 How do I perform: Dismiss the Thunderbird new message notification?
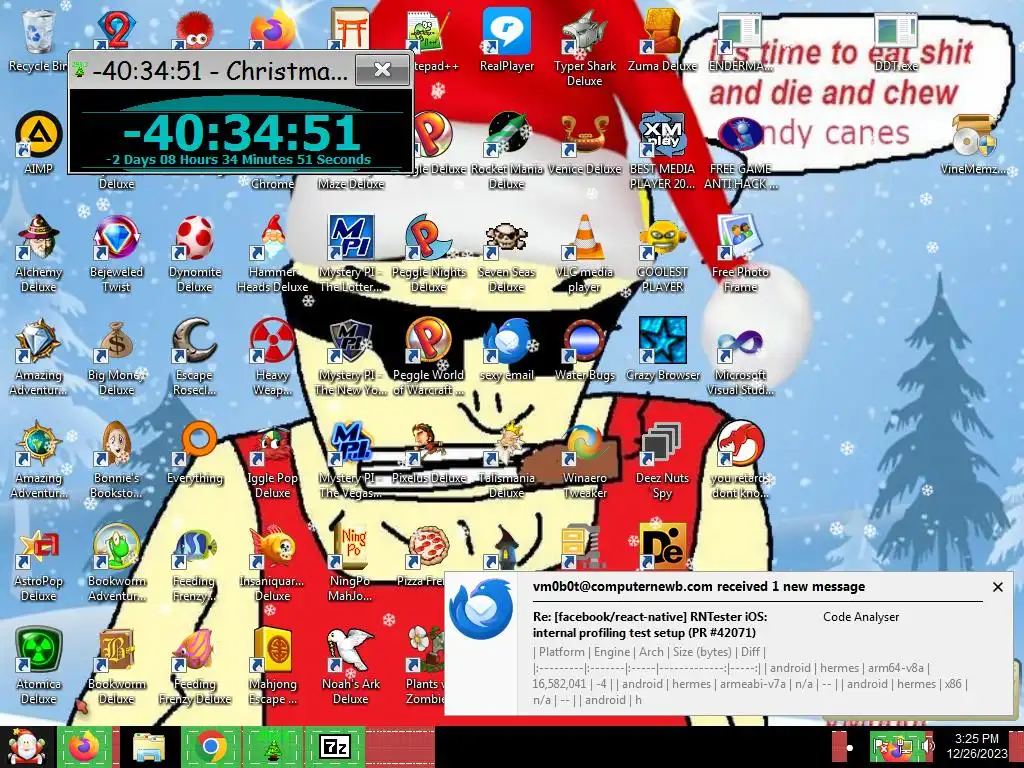point(997,586)
